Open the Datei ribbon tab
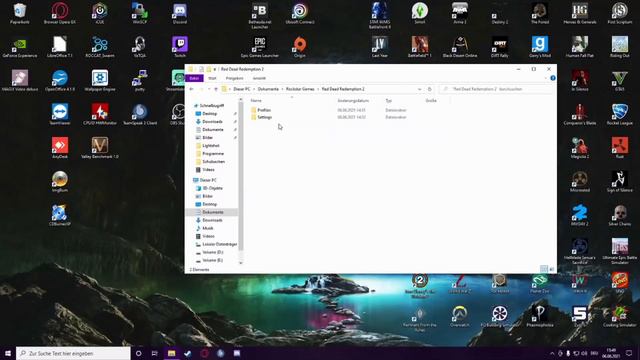The width and height of the screenshot is (640, 360). coord(194,78)
